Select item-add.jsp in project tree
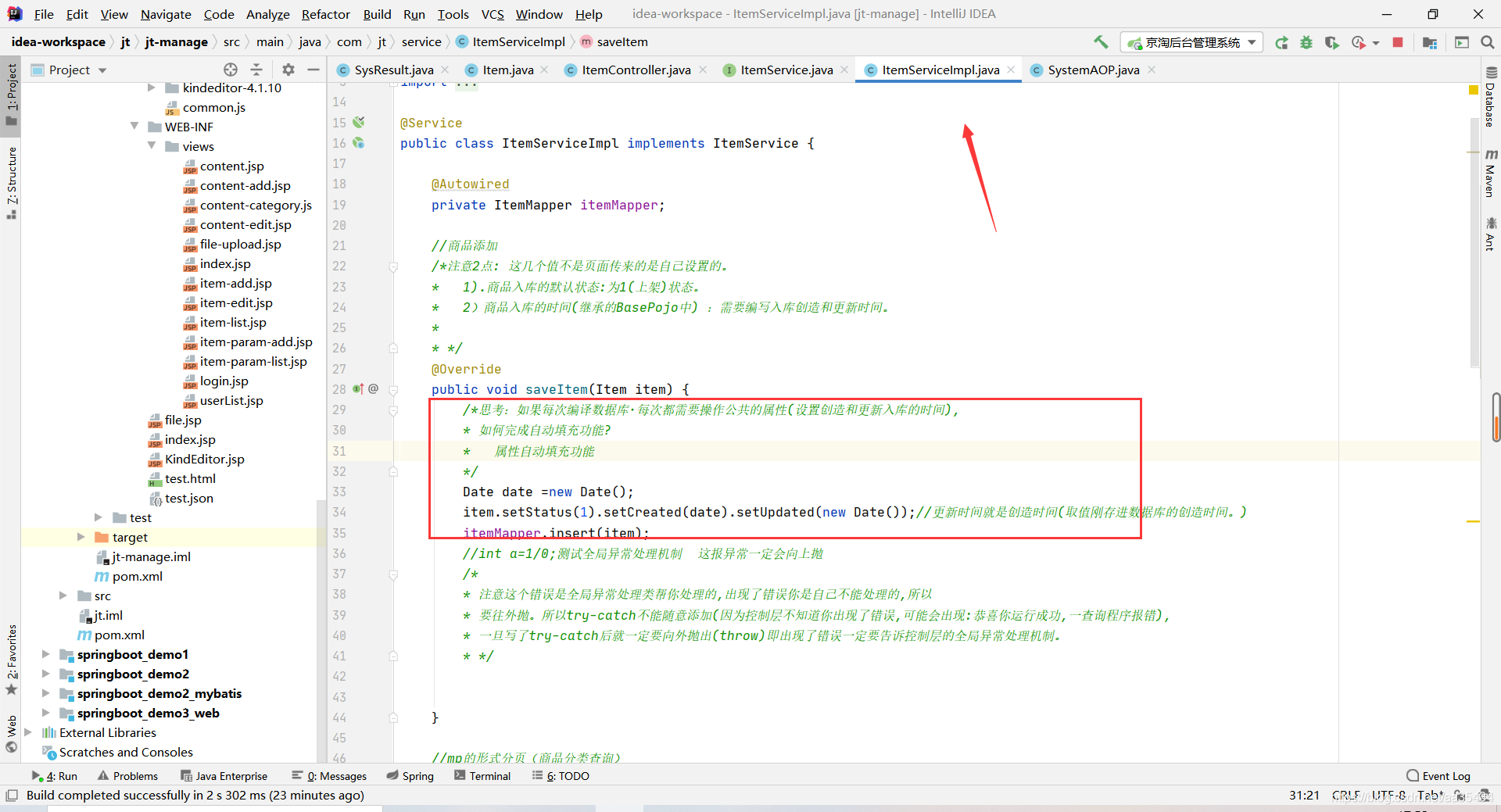The width and height of the screenshot is (1501, 812). tap(235, 283)
